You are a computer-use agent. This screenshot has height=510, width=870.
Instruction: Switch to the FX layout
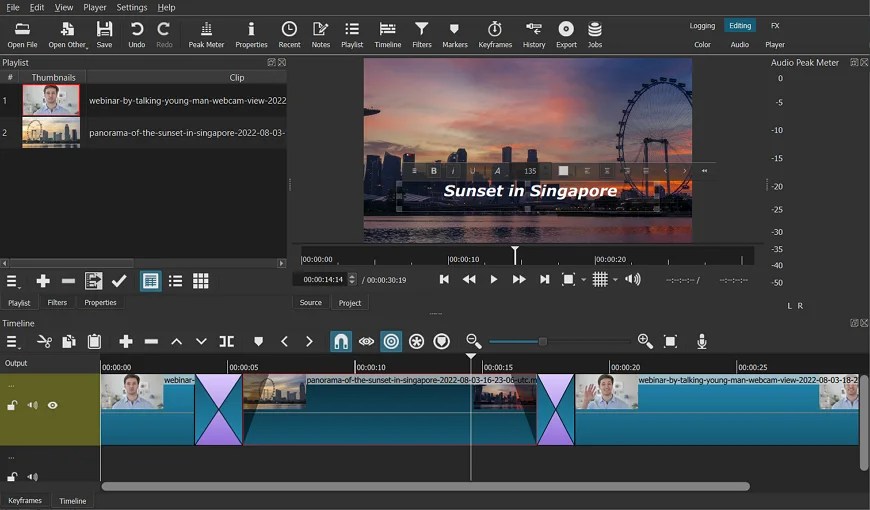point(775,26)
